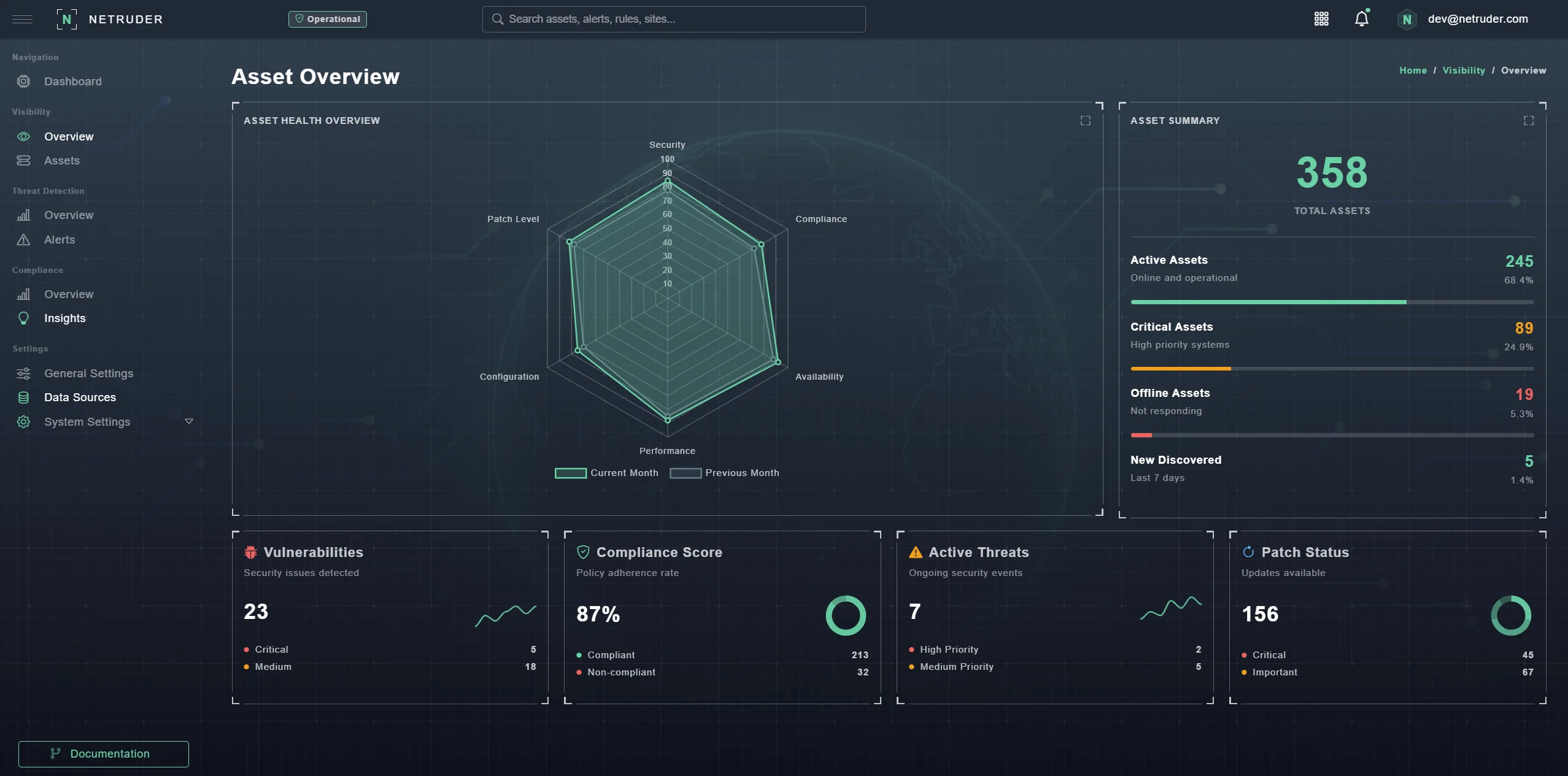The width and height of the screenshot is (1568, 776).
Task: Click the Compliance Score donut chart
Action: (846, 615)
